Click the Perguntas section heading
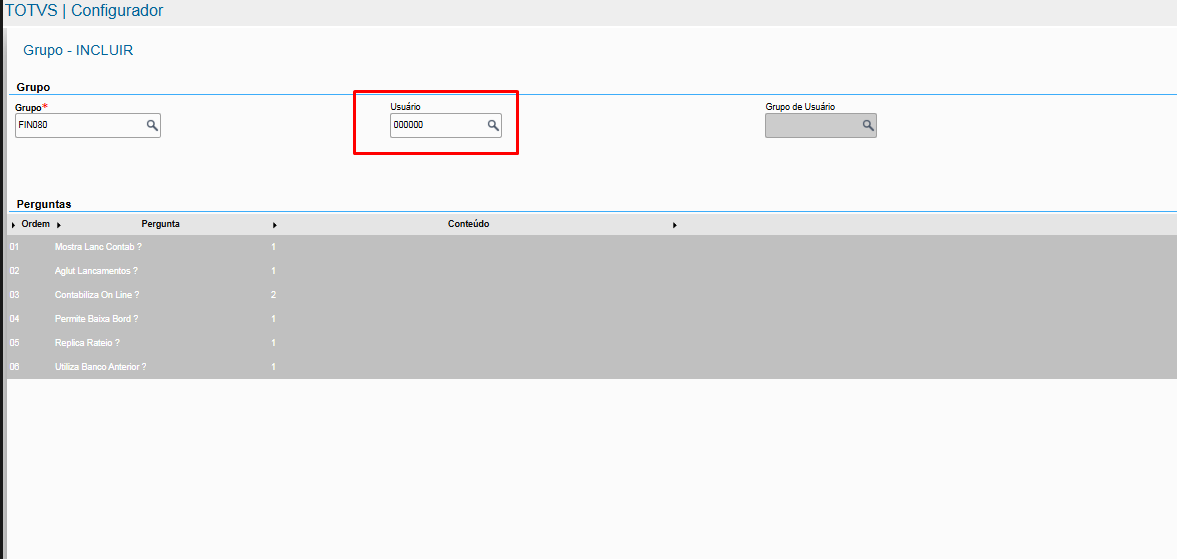The width and height of the screenshot is (1177, 559). (x=44, y=204)
